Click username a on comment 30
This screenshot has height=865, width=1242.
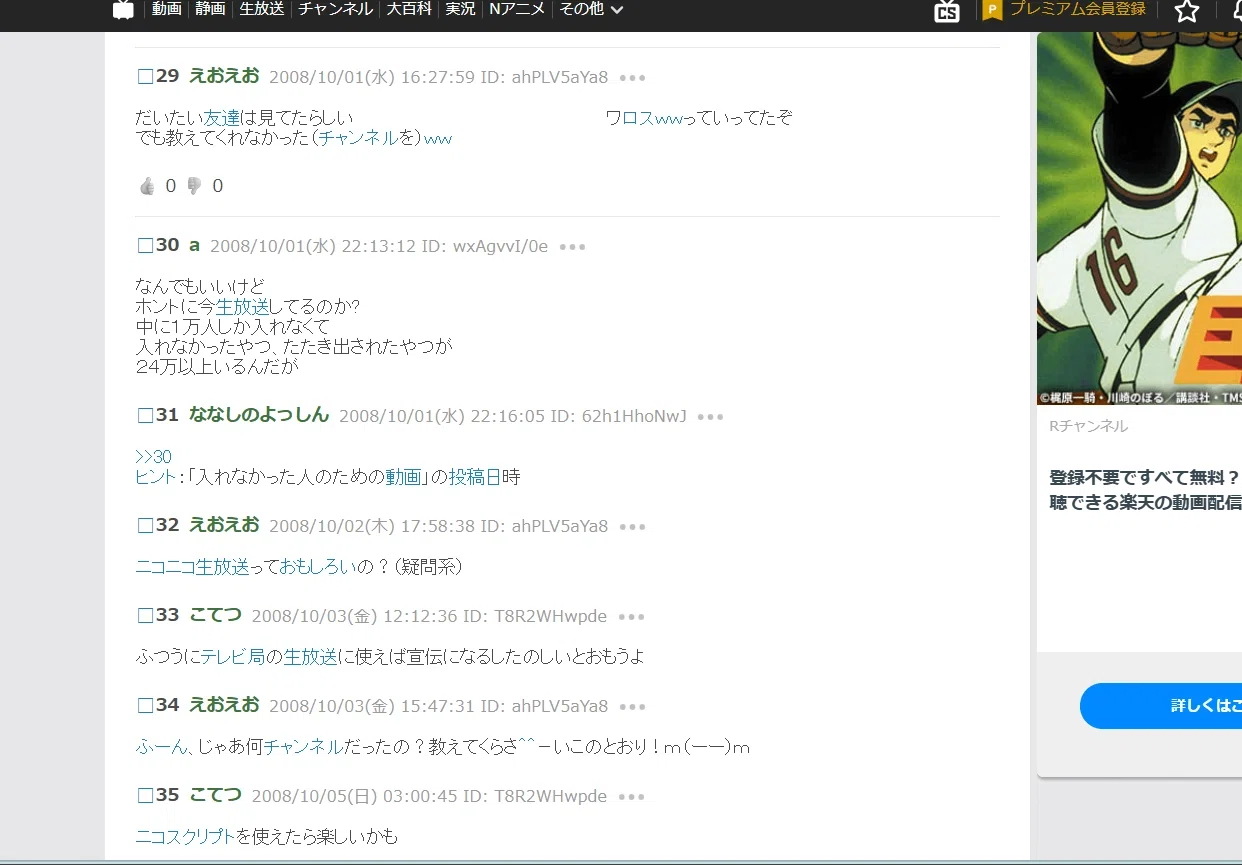coord(195,246)
